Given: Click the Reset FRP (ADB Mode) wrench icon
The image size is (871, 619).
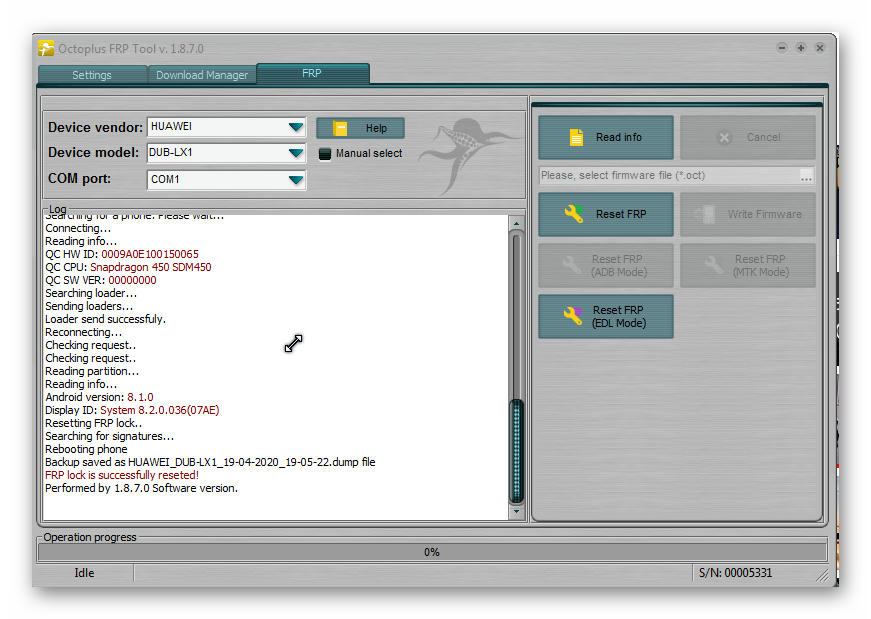Looking at the screenshot, I should tap(572, 266).
